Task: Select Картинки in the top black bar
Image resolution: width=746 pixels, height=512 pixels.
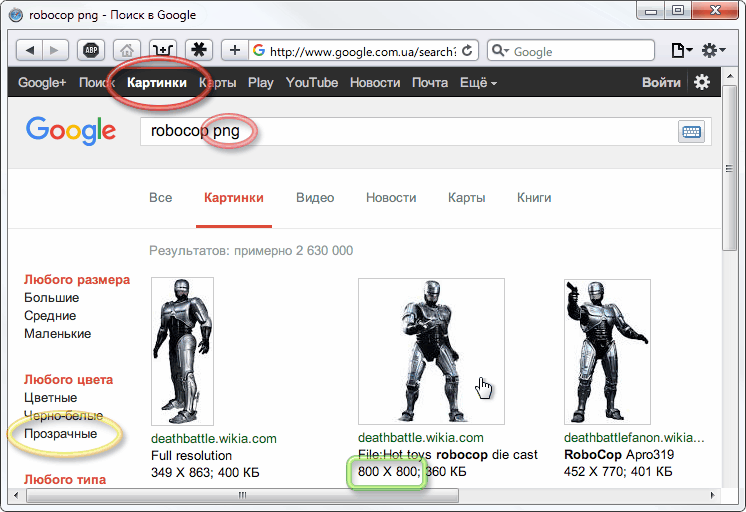Action: point(157,83)
